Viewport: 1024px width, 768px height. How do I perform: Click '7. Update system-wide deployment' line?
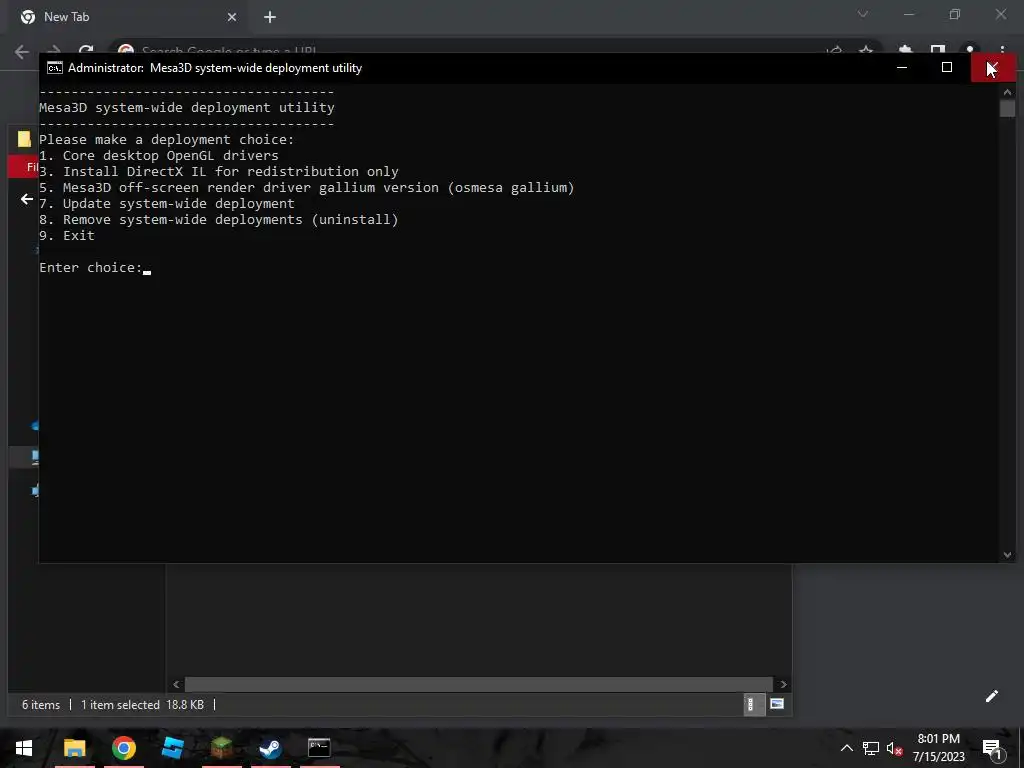[167, 204]
